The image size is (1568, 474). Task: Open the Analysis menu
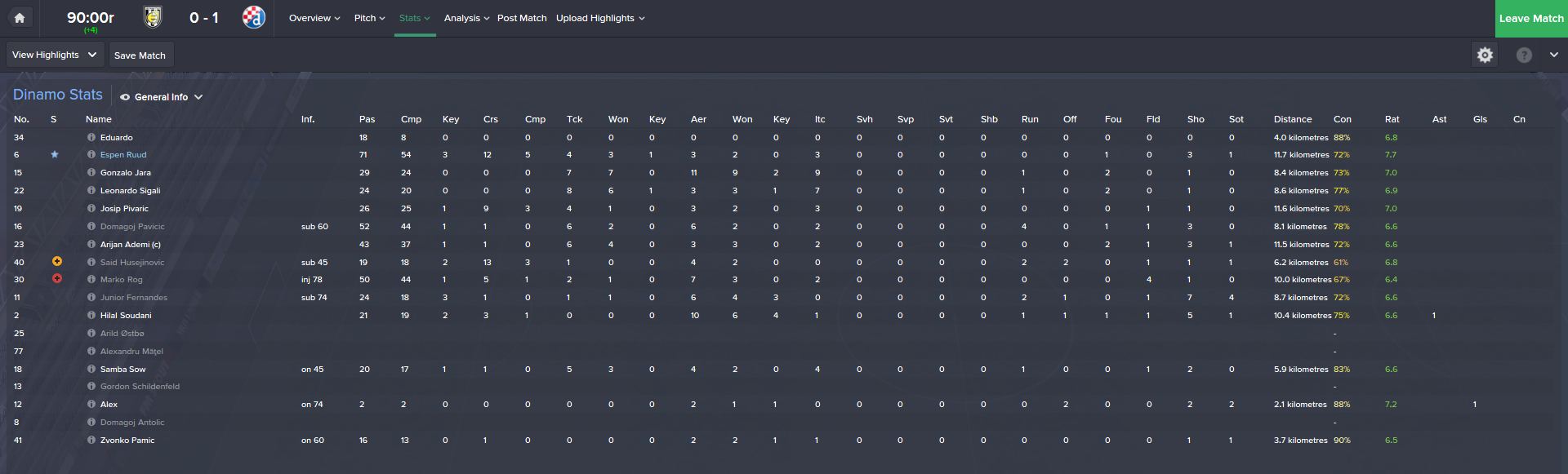click(466, 18)
